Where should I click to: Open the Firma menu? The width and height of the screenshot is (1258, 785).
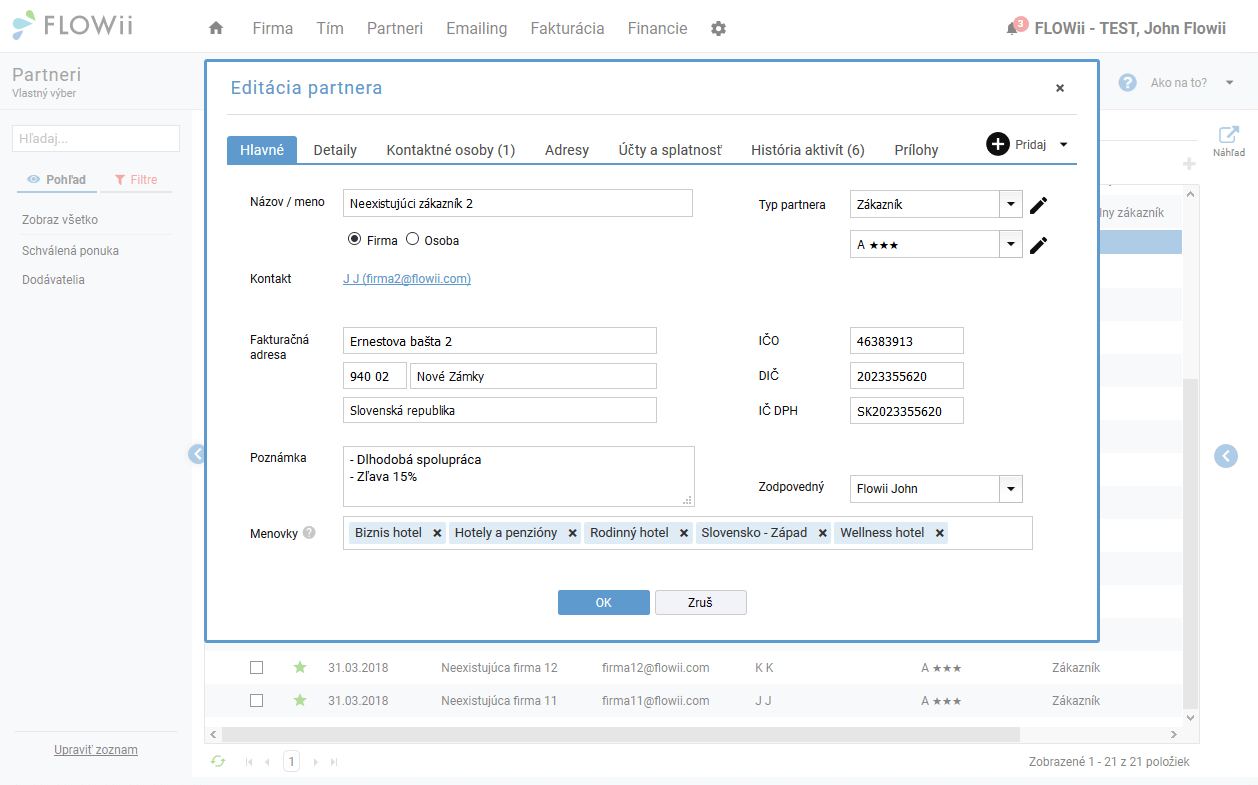click(x=273, y=28)
